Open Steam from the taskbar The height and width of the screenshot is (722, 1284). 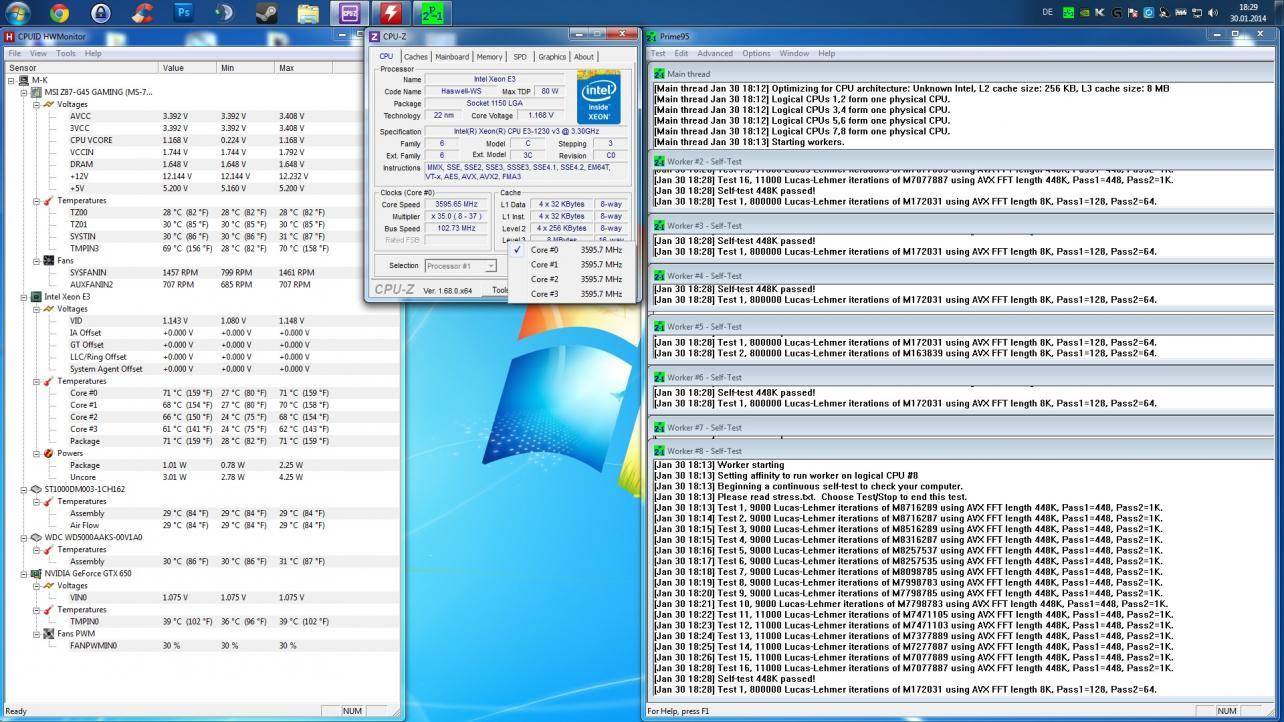[x=266, y=13]
